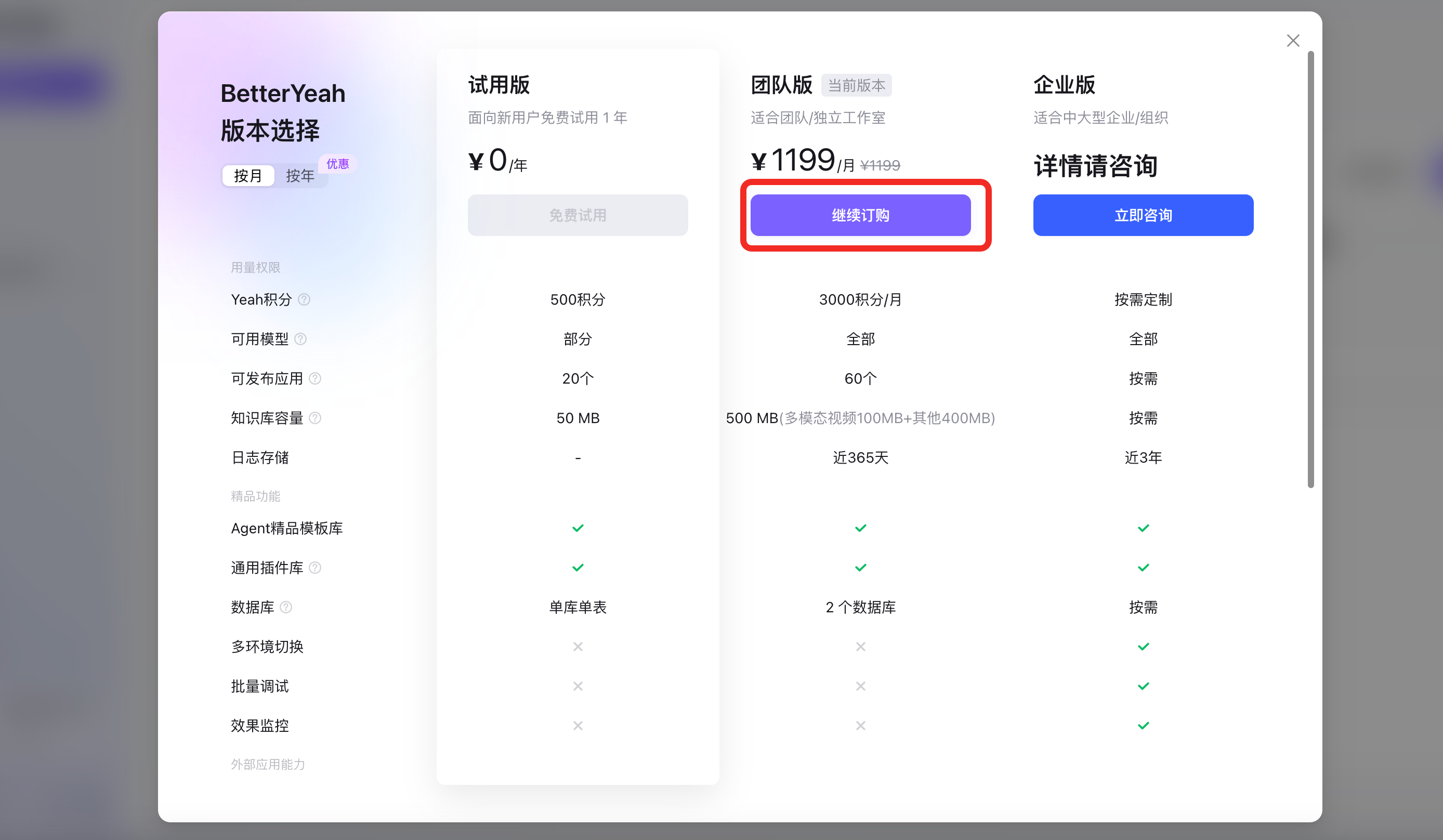Click team checkmark for 通用插件库
The width and height of the screenshot is (1443, 840).
point(860,568)
